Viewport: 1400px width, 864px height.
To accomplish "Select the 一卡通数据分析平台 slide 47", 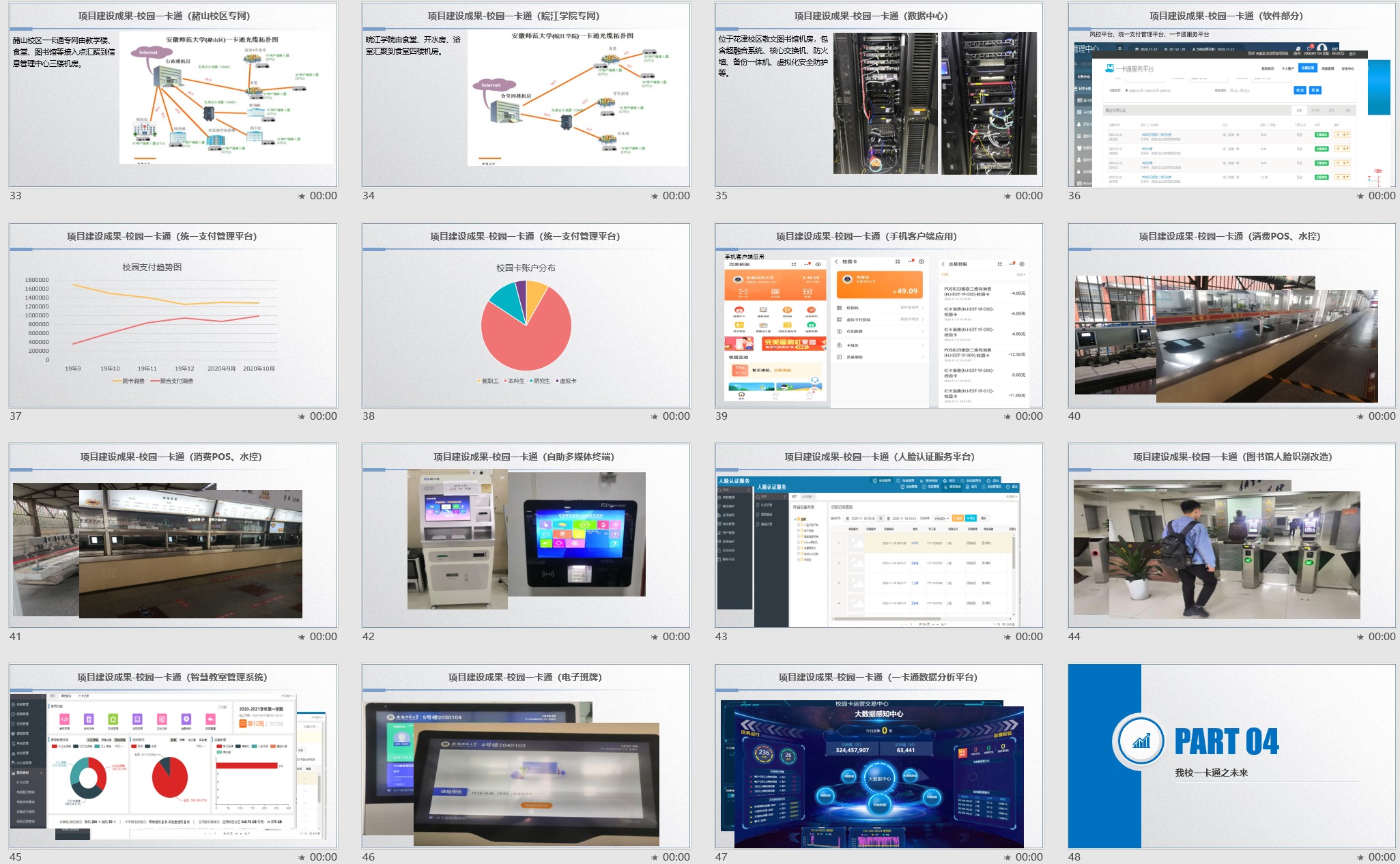I will tap(878, 757).
